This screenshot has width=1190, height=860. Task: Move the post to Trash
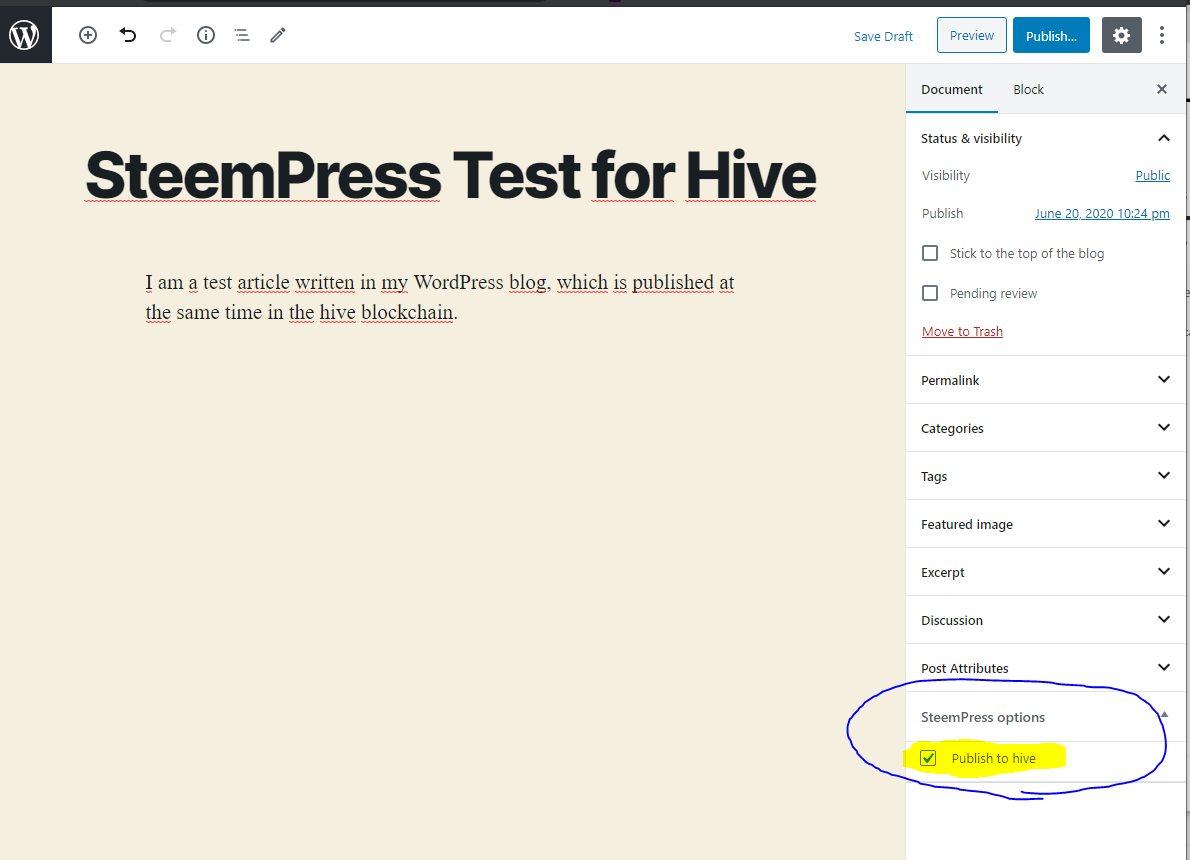tap(962, 332)
